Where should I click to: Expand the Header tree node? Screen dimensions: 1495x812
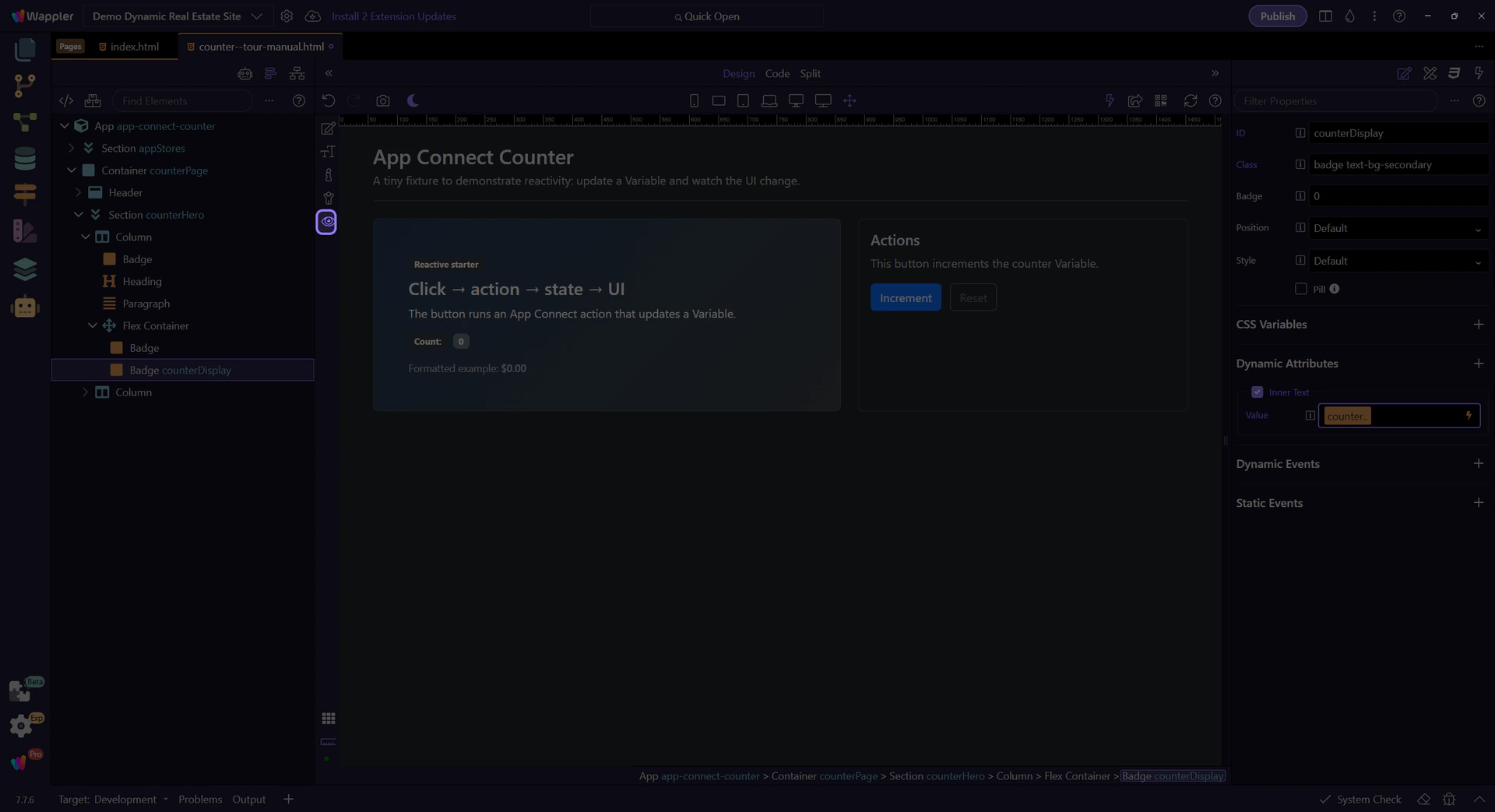coord(79,193)
